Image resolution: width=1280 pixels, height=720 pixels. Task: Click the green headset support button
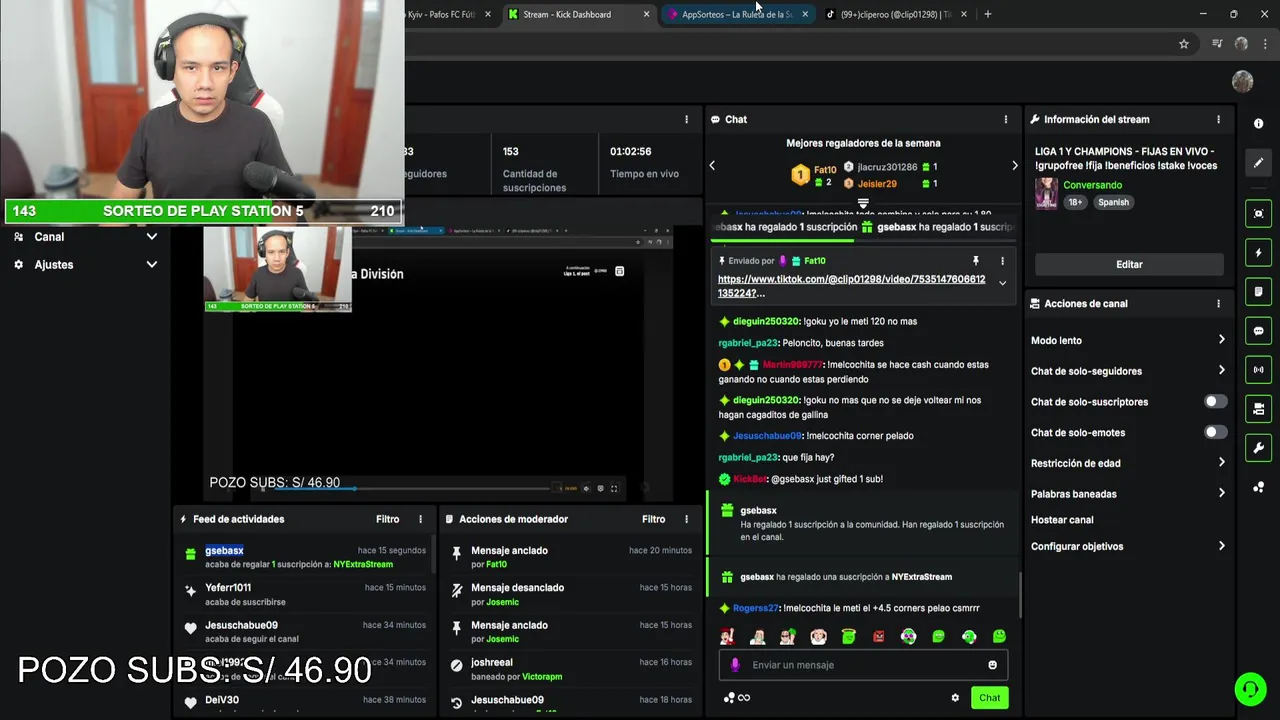tap(1249, 689)
